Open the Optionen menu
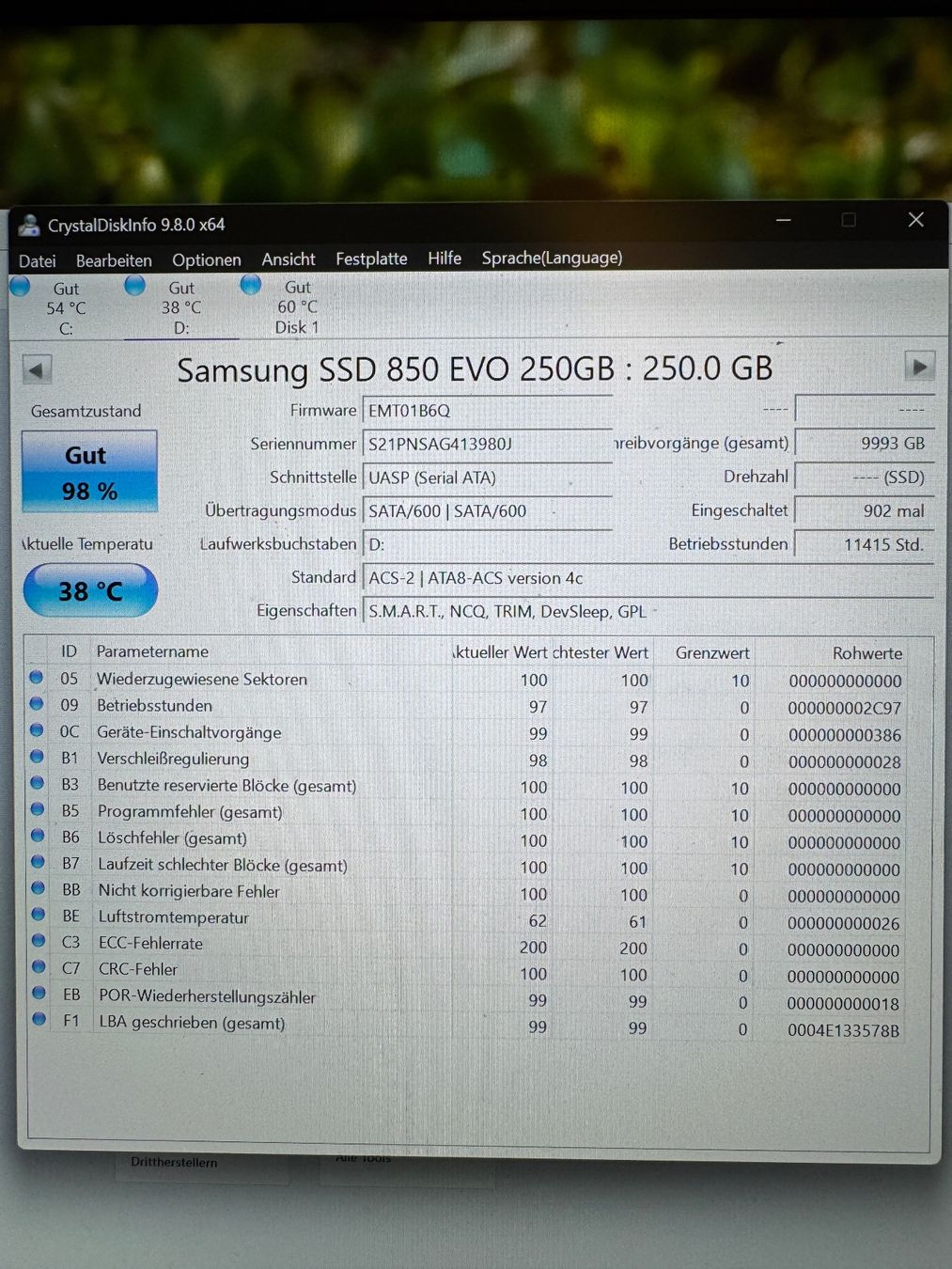This screenshot has width=952, height=1269. 207,259
